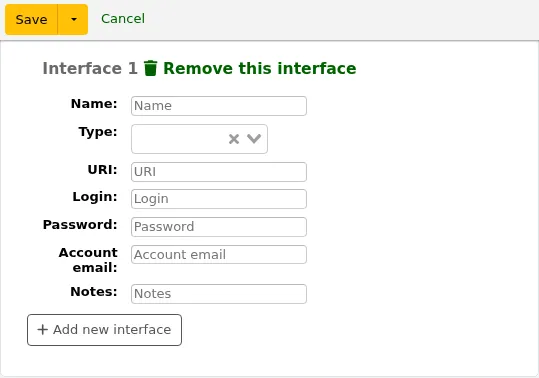Focus the Name input field

219,106
